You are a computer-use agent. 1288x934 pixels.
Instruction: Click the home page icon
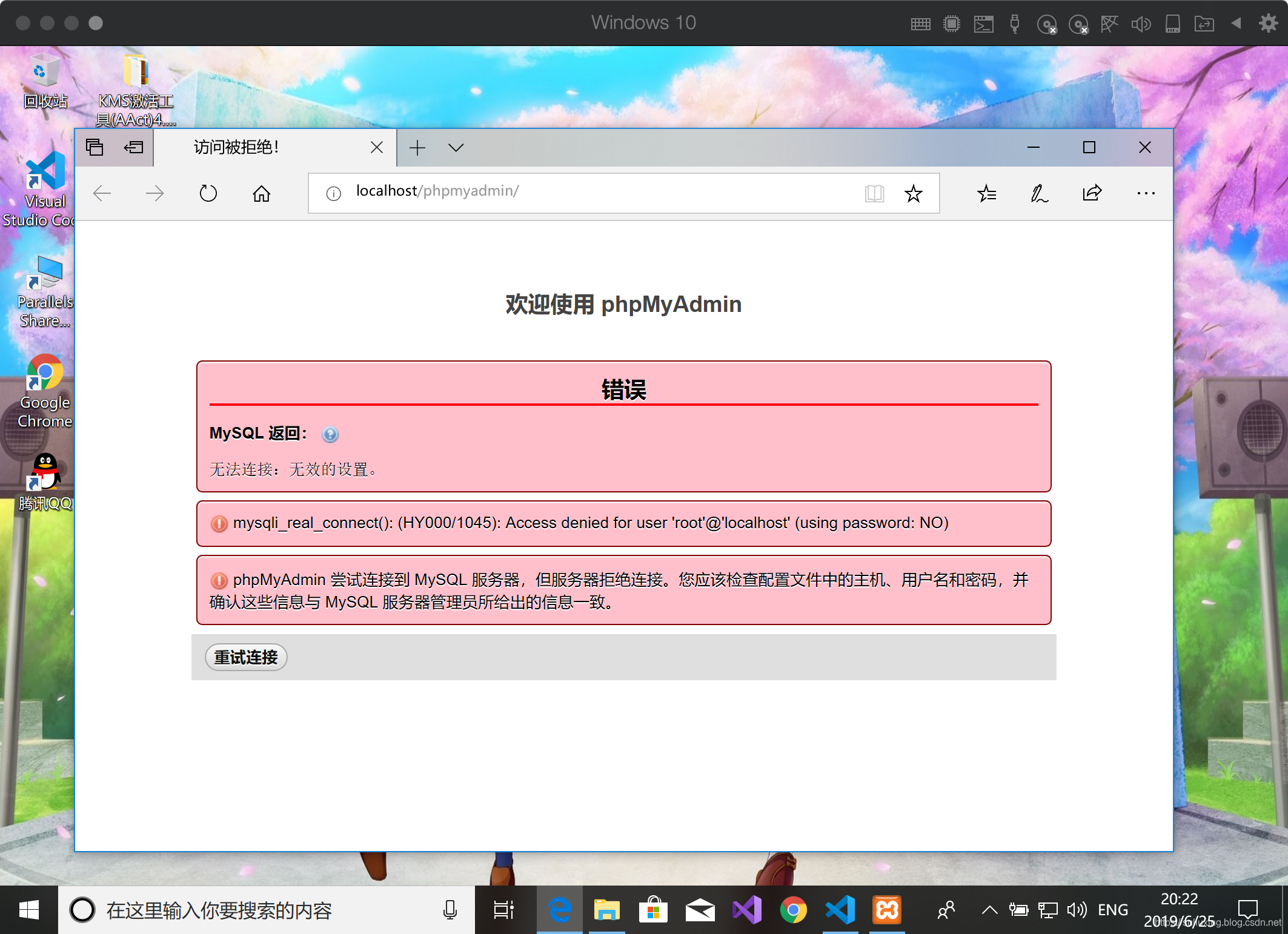(262, 193)
